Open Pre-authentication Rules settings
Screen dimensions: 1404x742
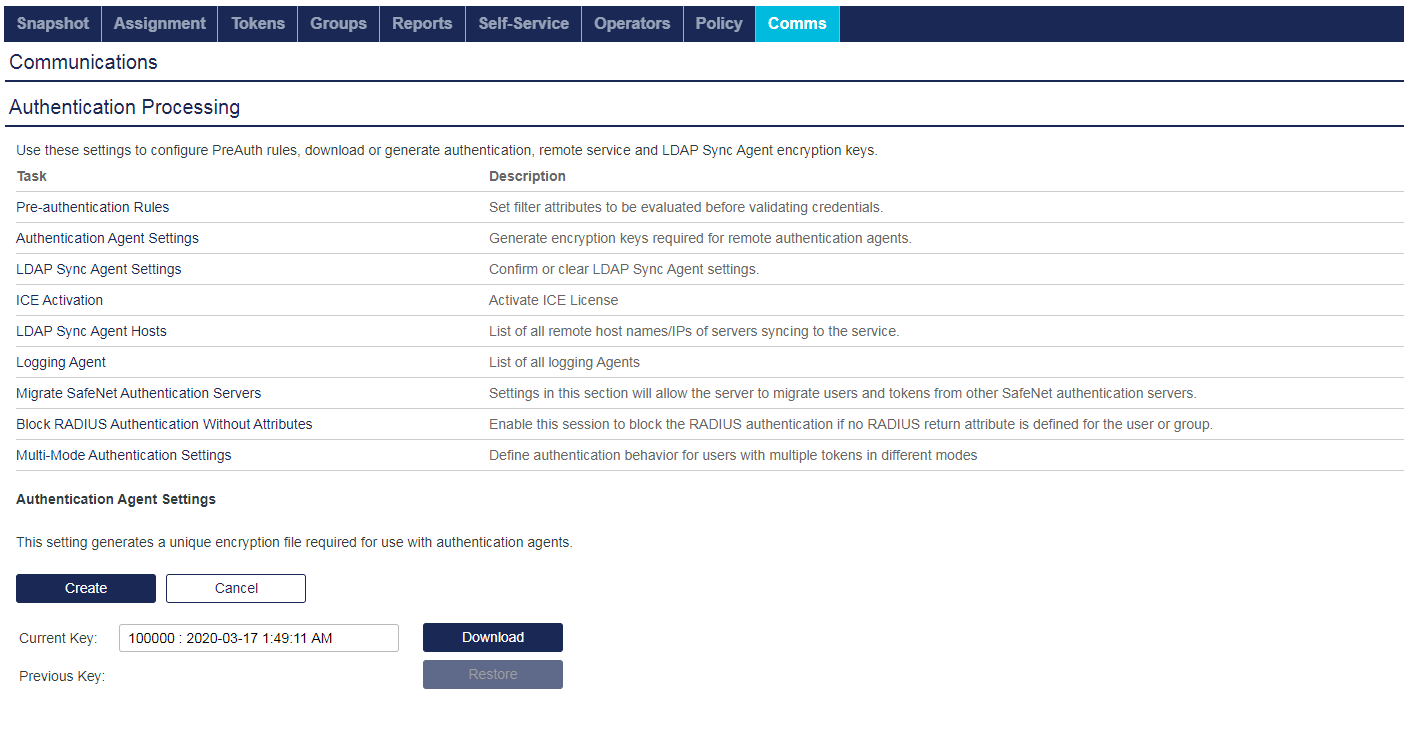tap(92, 207)
